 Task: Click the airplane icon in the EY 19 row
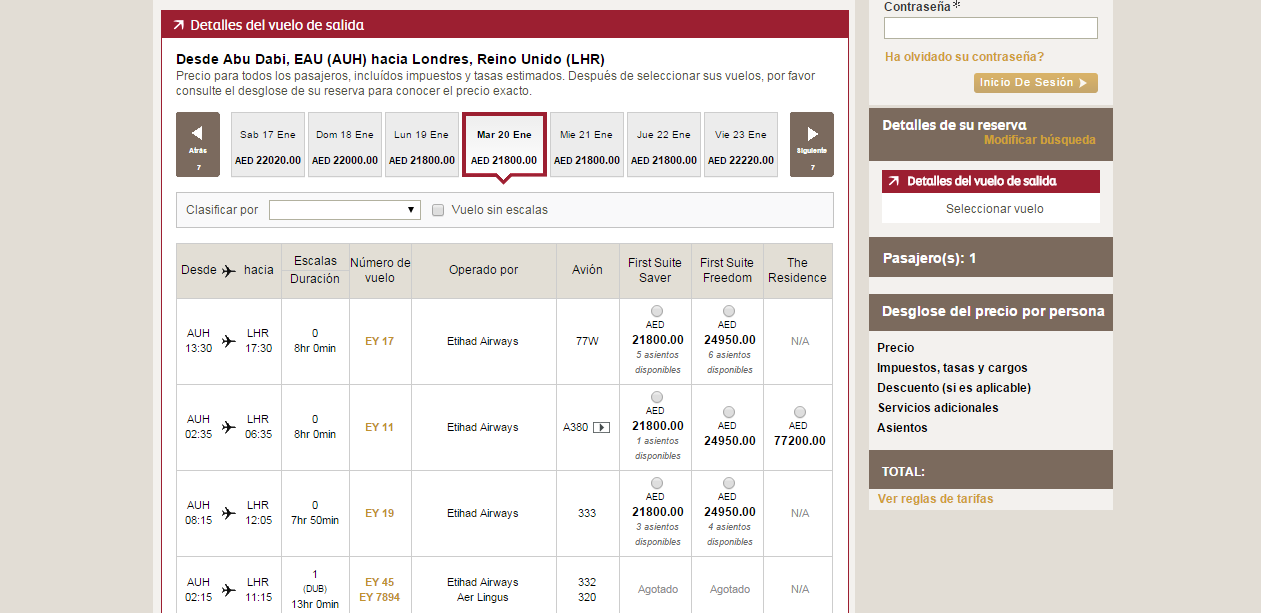pyautogui.click(x=229, y=513)
